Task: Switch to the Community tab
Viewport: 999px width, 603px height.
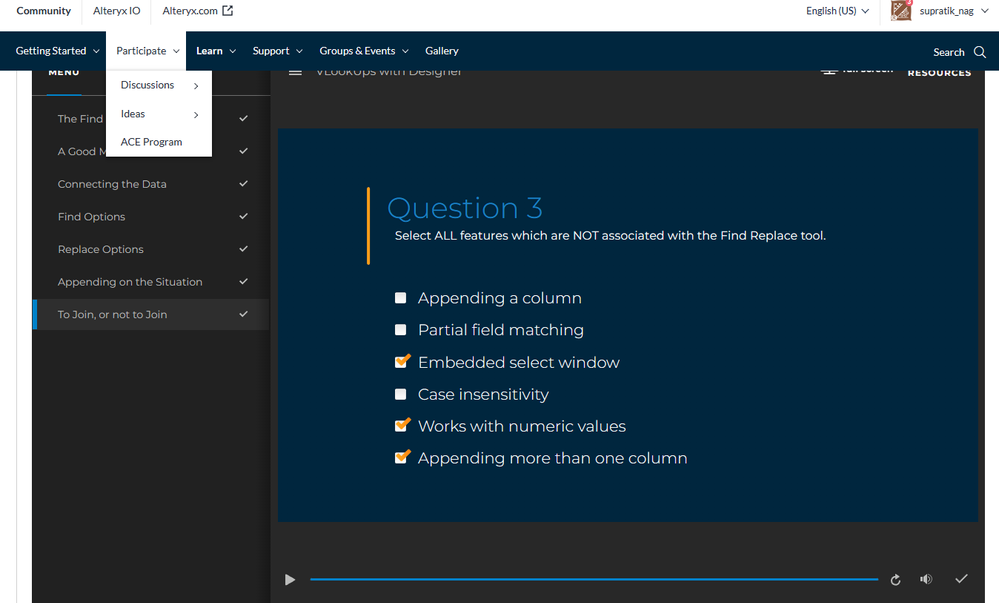Action: 43,10
